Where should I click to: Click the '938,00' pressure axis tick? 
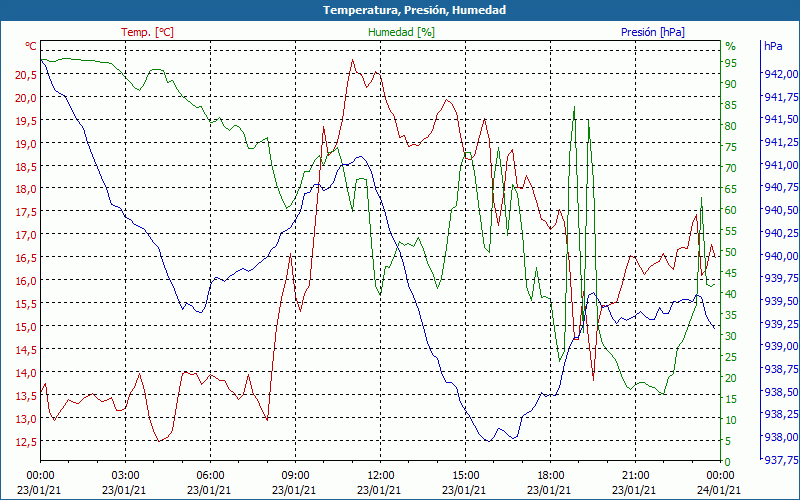click(x=781, y=437)
